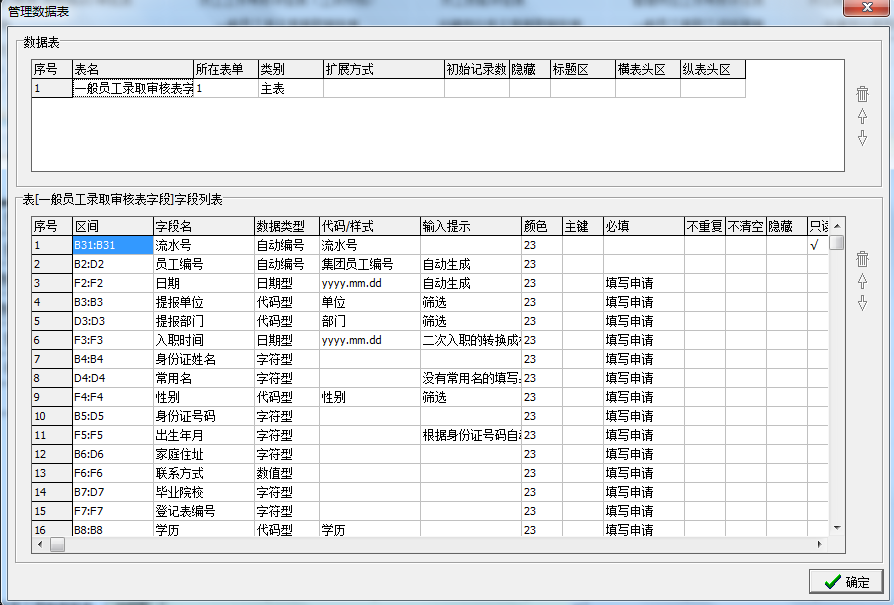Click the 纵表头区 column header
This screenshot has height=605, width=894.
(x=713, y=70)
